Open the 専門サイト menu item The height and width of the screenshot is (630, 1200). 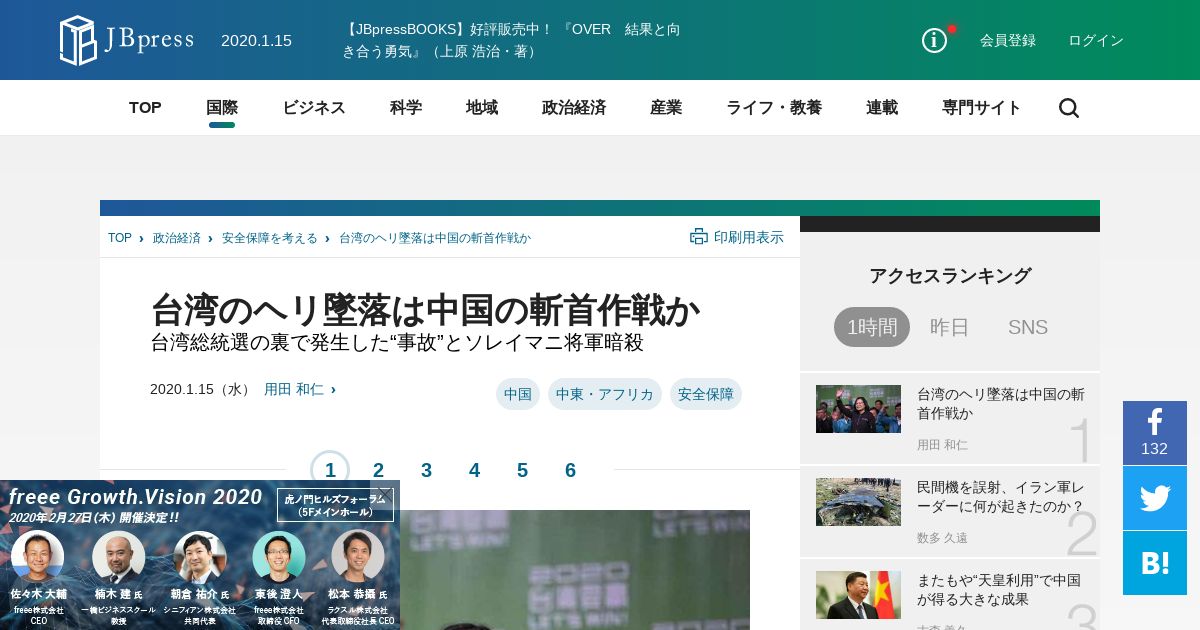(982, 108)
